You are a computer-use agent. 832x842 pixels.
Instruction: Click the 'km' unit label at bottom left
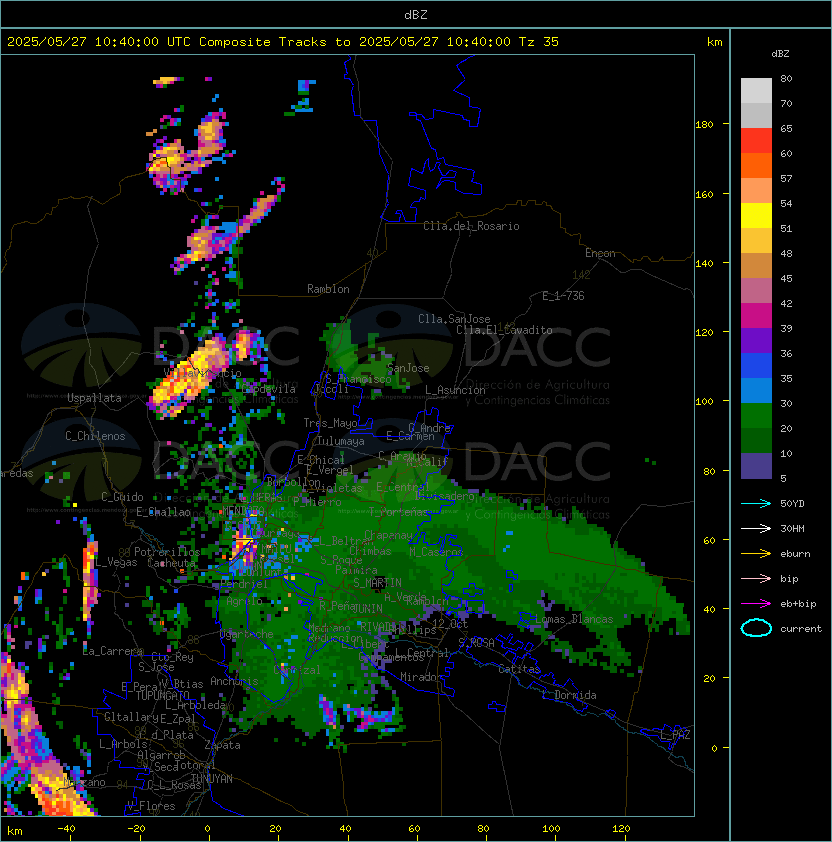(15, 831)
